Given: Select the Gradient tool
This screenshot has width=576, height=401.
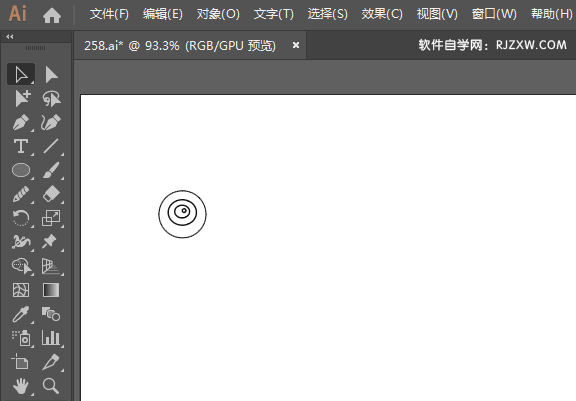Looking at the screenshot, I should click(x=51, y=290).
